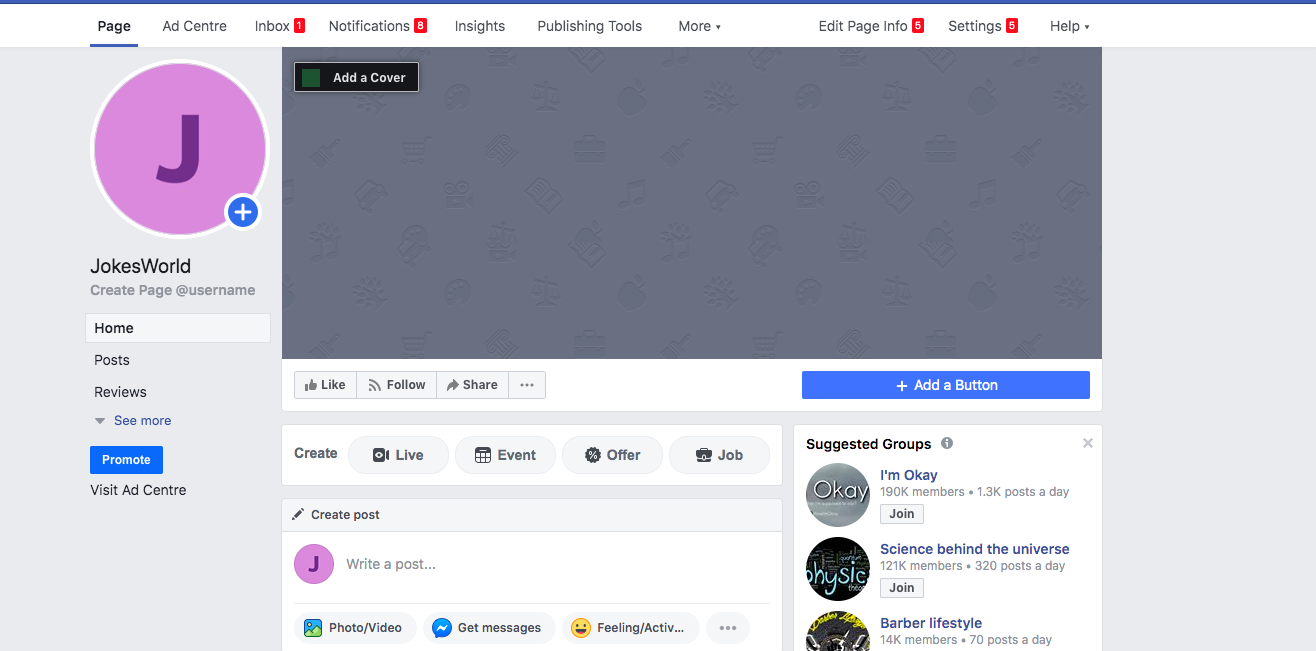Switch to the Page tab
This screenshot has width=1316, height=651.
[x=114, y=26]
